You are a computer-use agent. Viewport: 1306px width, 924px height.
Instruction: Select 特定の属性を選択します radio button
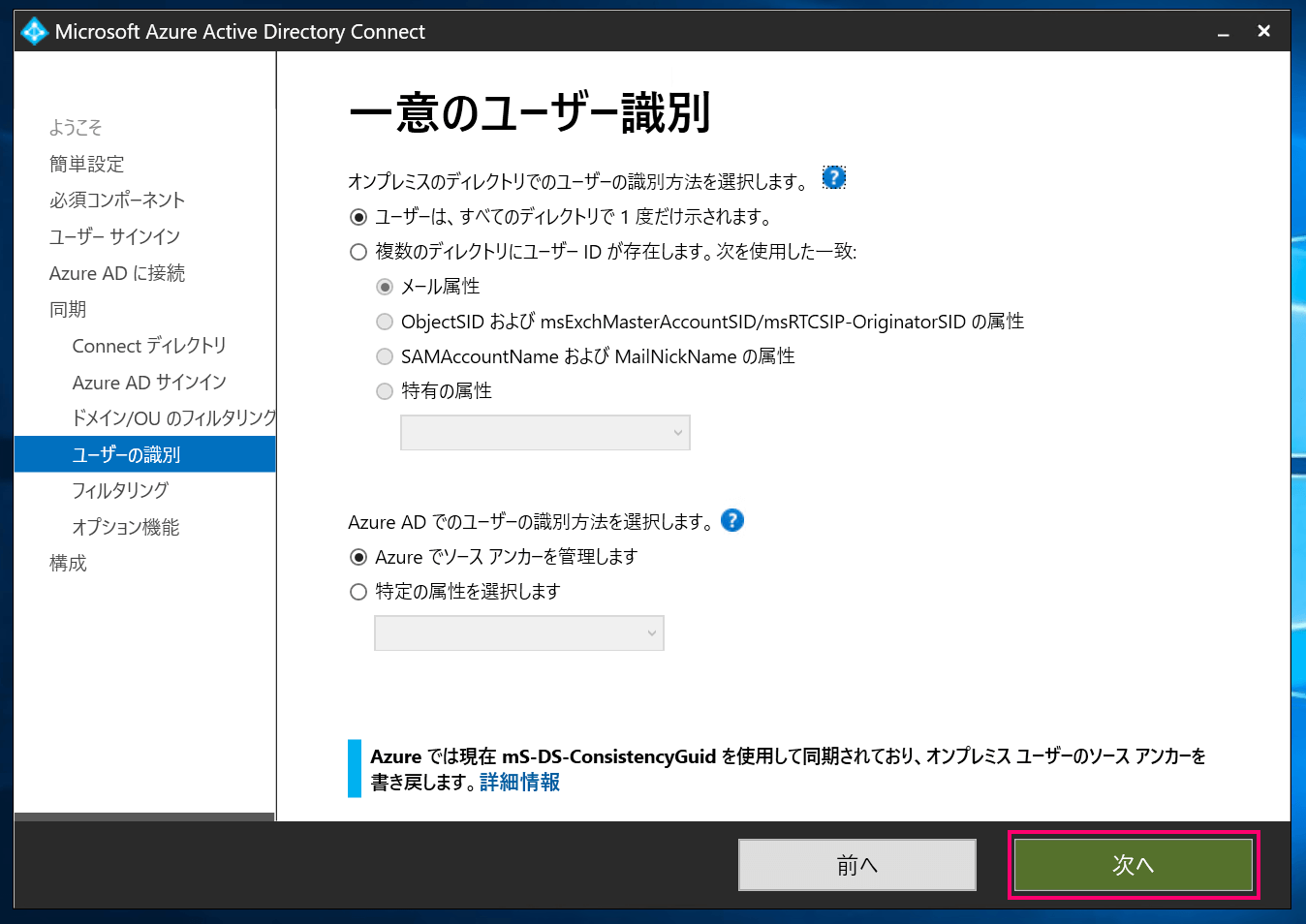pos(358,592)
